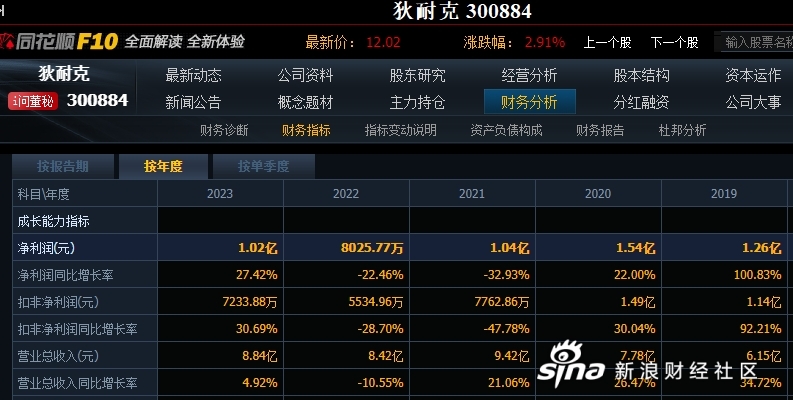793x400 pixels.
Task: Go to next stock 下一个股
Action: (675, 42)
